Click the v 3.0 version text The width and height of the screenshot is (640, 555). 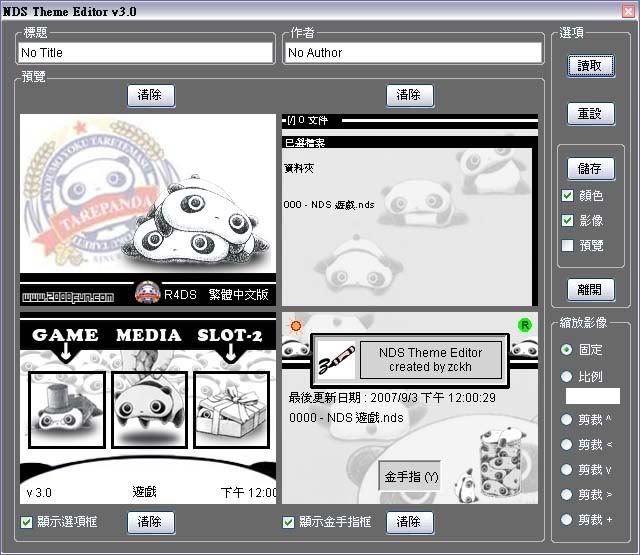(39, 493)
